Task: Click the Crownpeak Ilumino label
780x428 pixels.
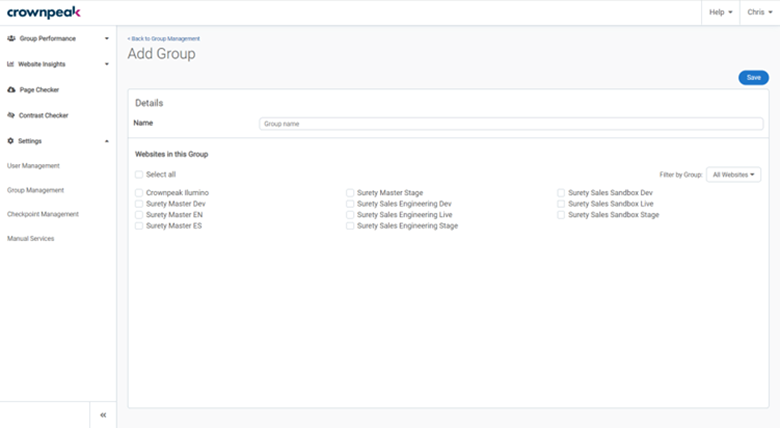Action: 177,193
